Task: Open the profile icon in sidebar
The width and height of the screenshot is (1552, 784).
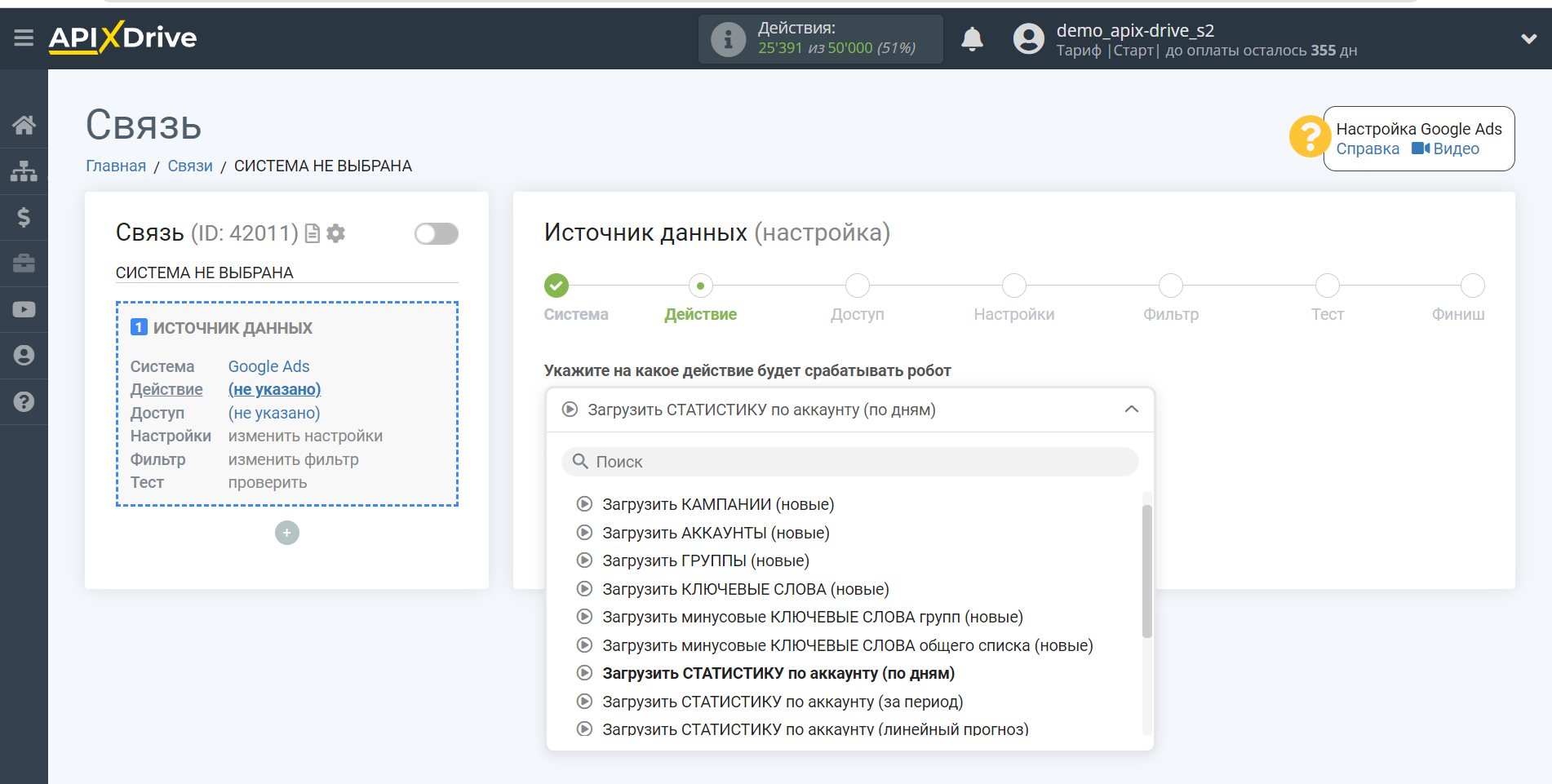Action: pos(24,355)
